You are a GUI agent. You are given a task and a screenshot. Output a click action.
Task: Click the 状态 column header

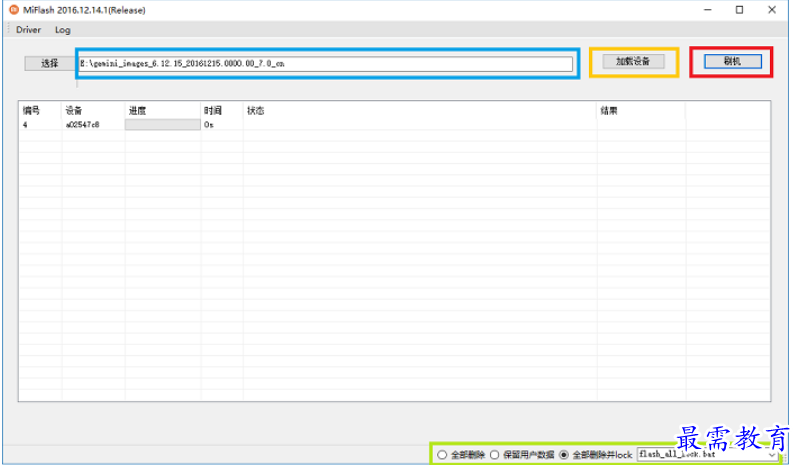255,110
